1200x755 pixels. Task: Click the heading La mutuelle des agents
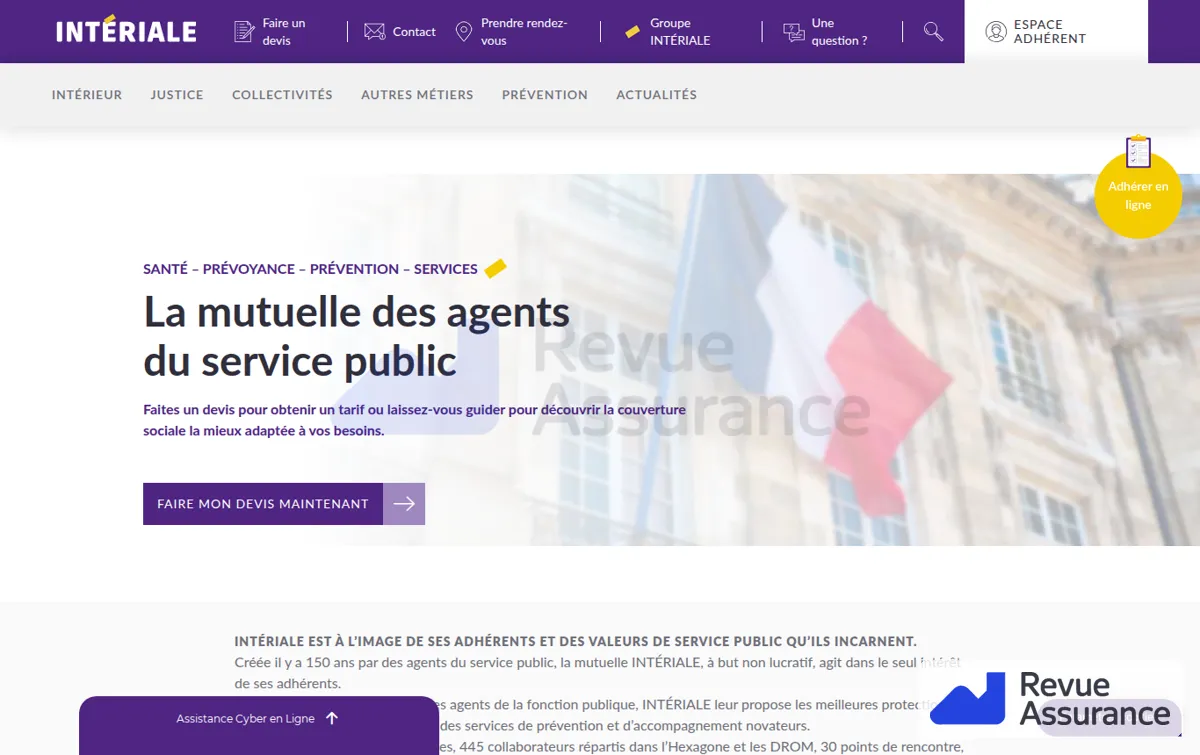coord(357,337)
